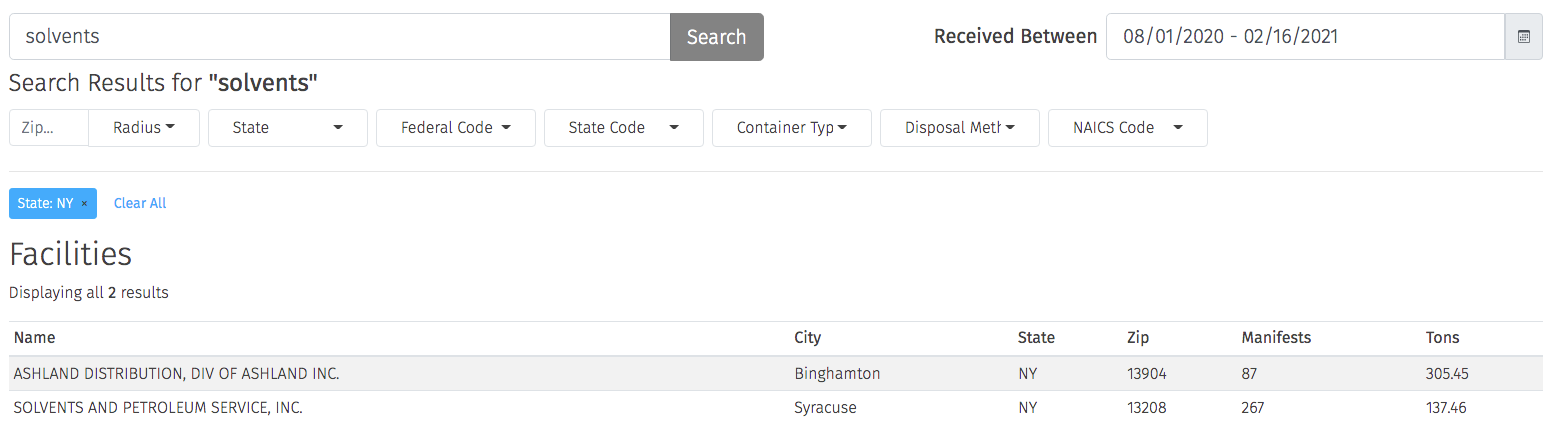This screenshot has height=435, width=1550.
Task: Sort by the Manifests column header
Action: coord(1276,338)
